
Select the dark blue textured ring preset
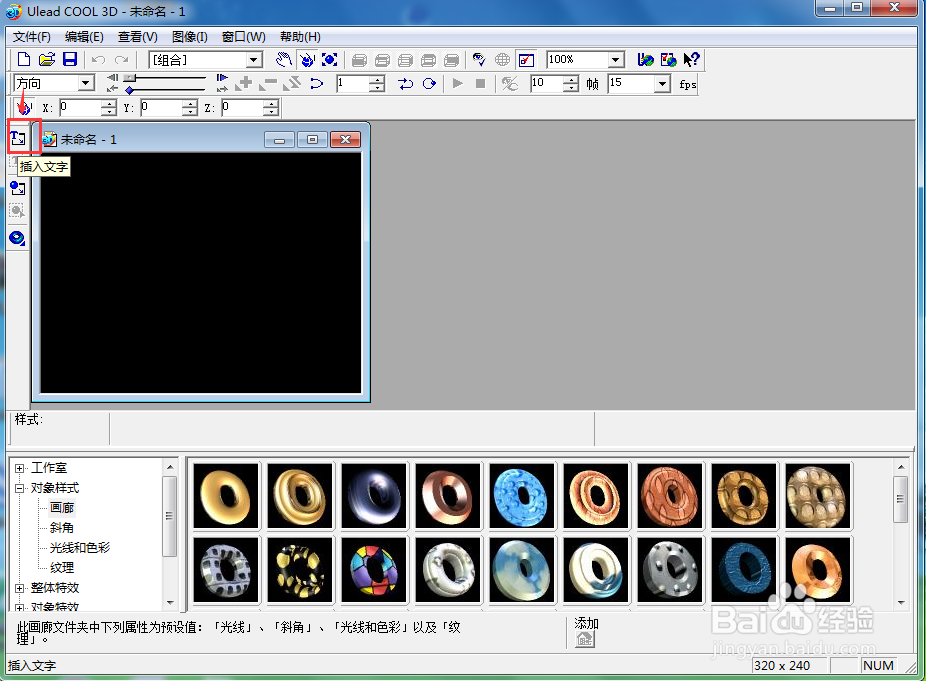click(744, 570)
